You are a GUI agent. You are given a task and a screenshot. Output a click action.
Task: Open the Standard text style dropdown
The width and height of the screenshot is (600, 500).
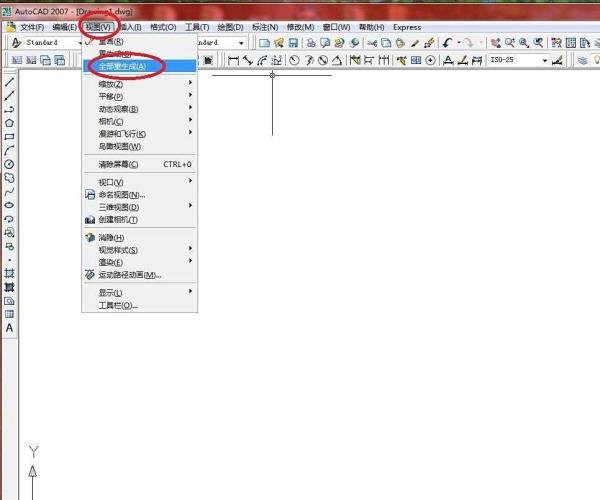pyautogui.click(x=47, y=42)
